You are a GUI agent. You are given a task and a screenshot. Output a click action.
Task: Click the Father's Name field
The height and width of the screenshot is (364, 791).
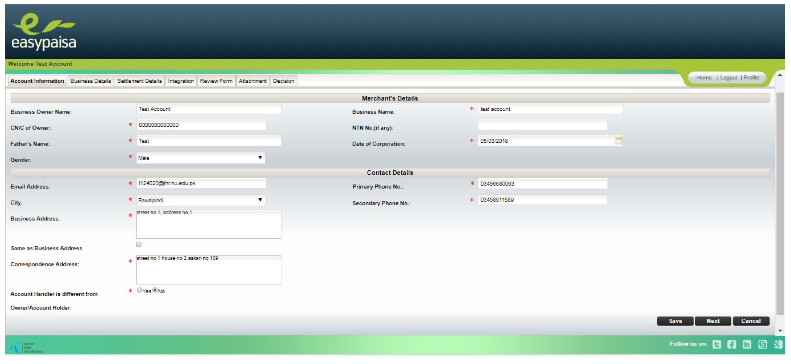pyautogui.click(x=209, y=141)
